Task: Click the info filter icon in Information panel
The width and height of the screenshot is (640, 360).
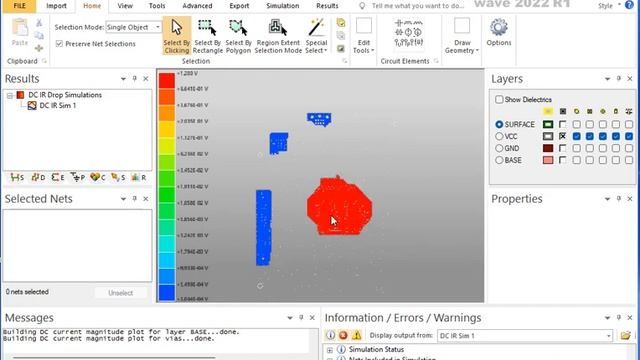Action: 330,336
